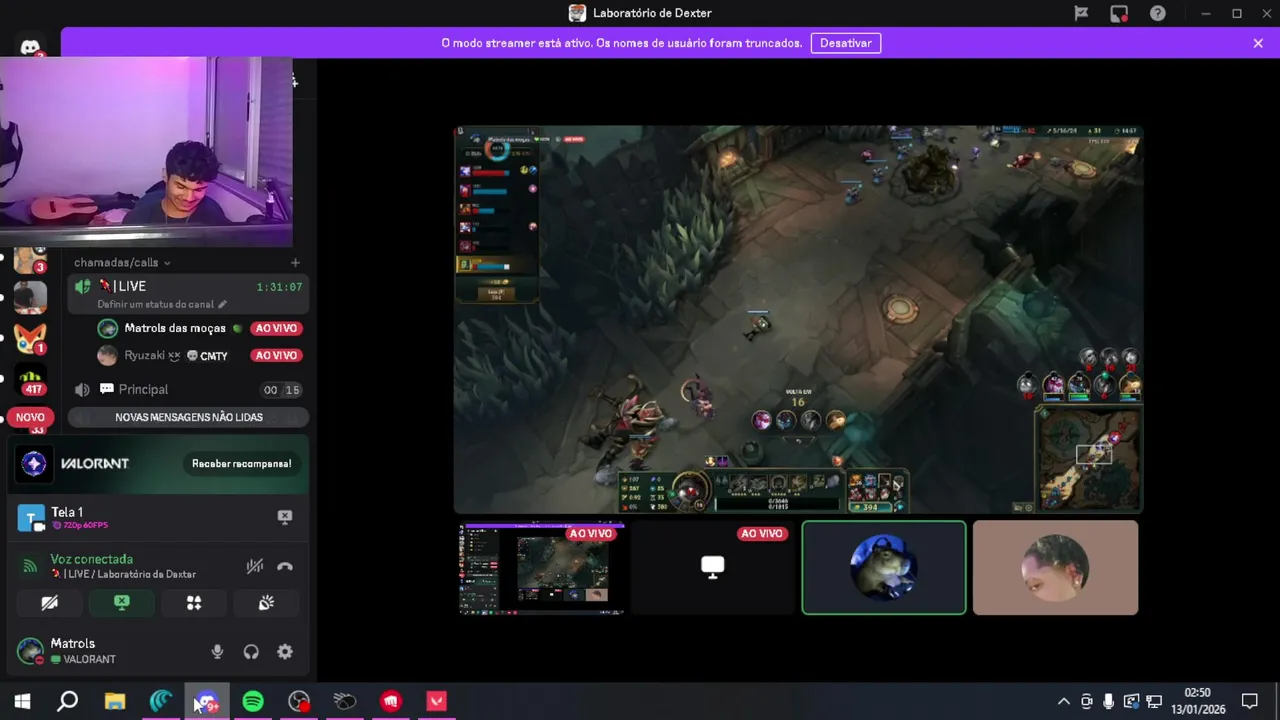
Task: Open the fox avatar server icon
Action: tap(30, 339)
